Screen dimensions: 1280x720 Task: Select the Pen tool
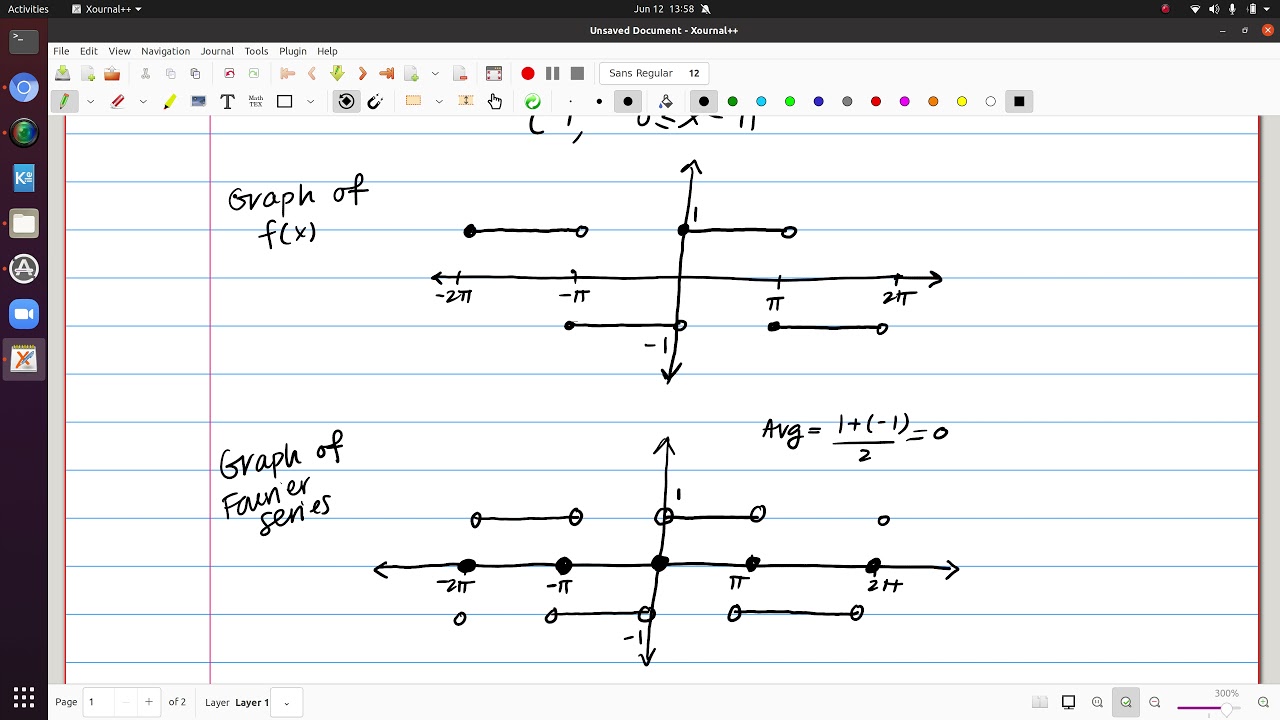coord(64,101)
